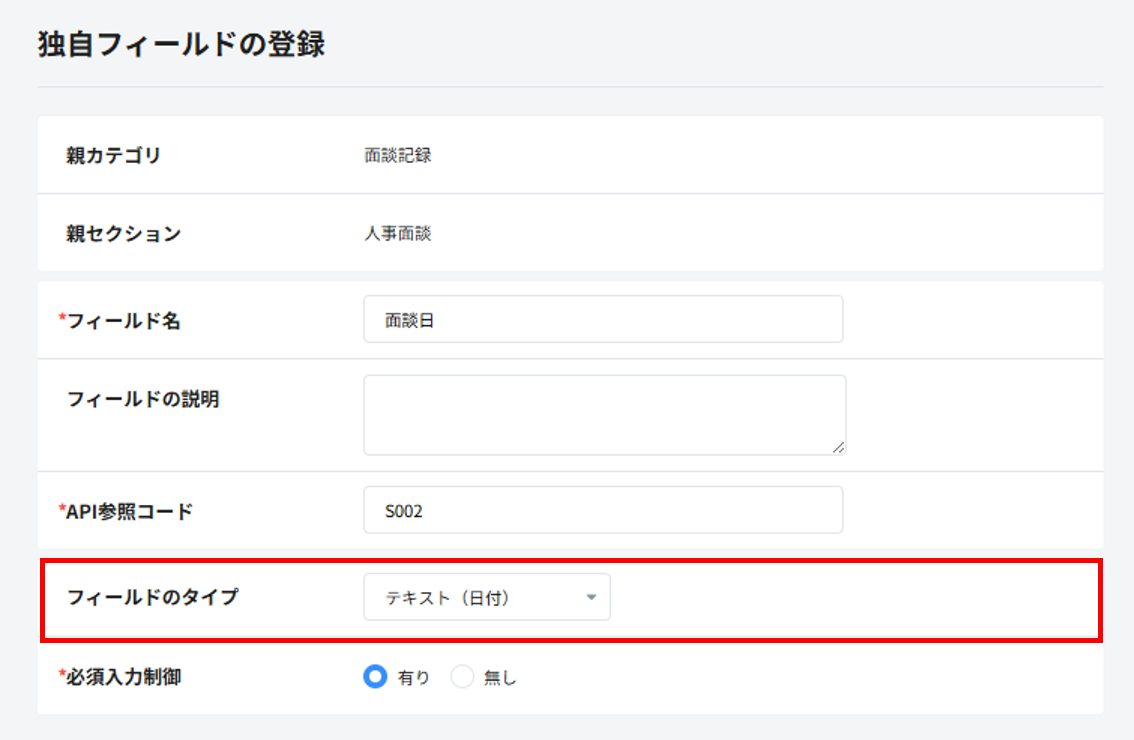Click the 独自フィールドの登録 page heading
1134x740 pixels.
(x=181, y=46)
